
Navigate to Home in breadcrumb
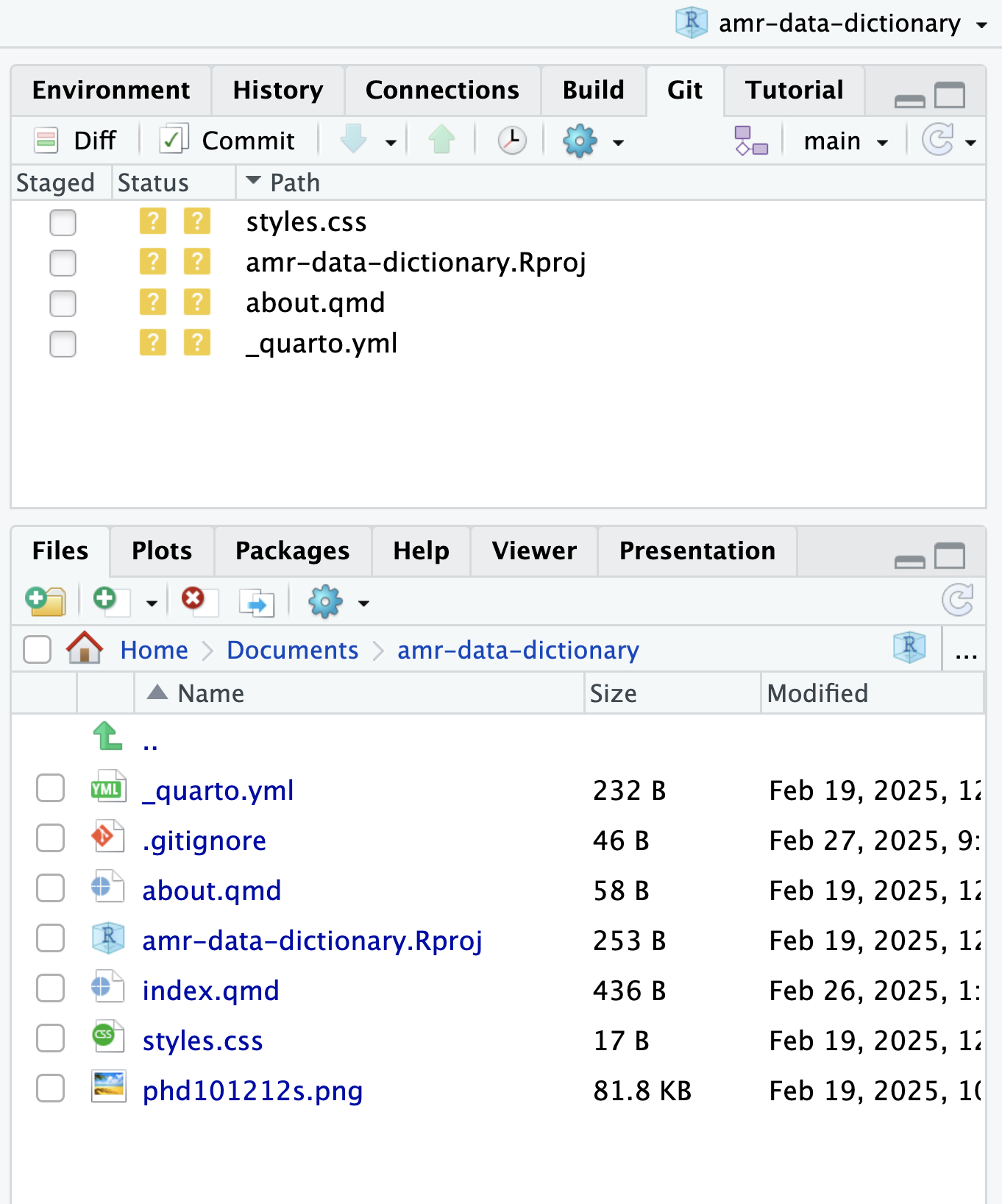[154, 650]
